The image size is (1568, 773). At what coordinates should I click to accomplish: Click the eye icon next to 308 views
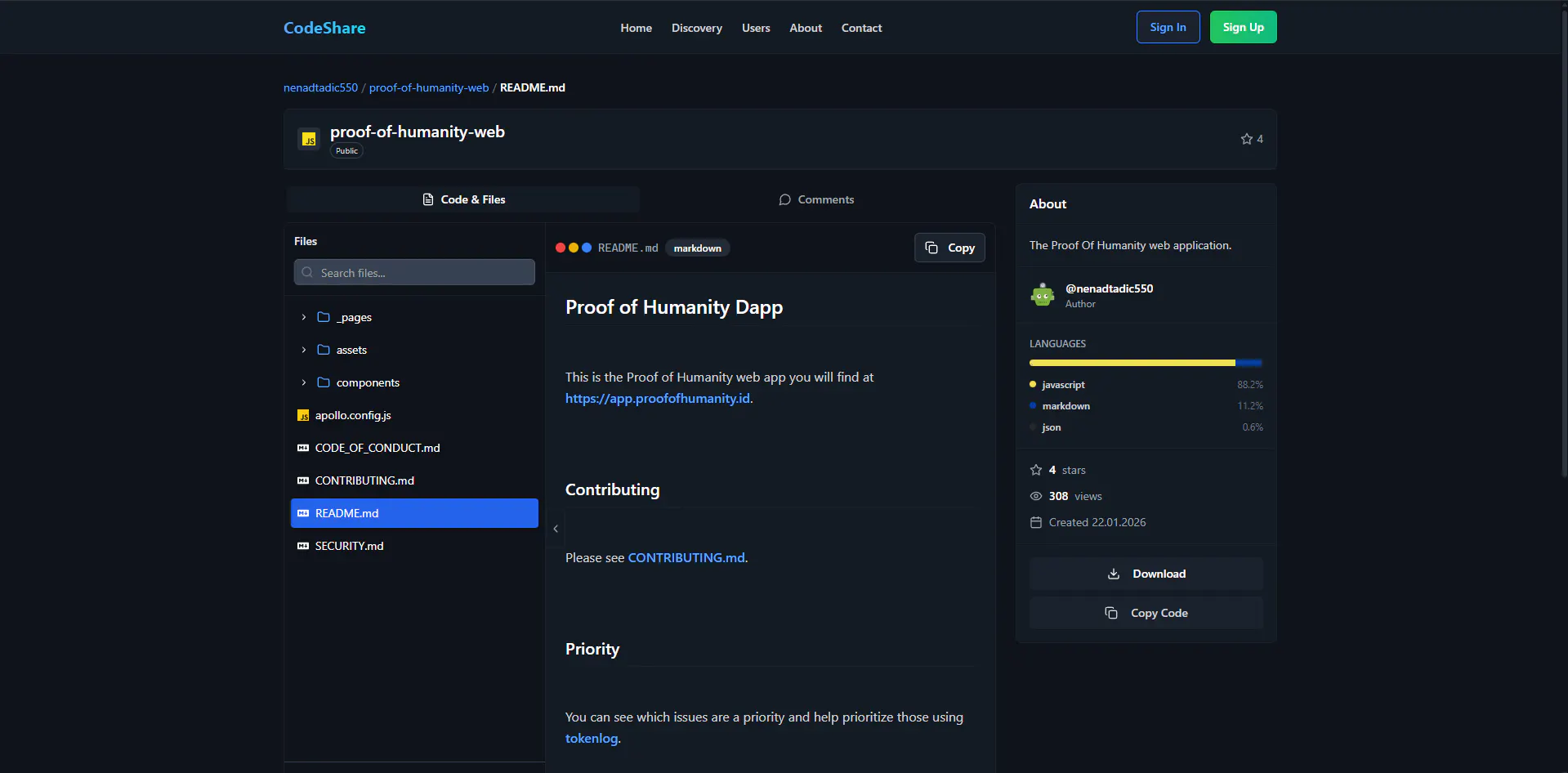coord(1036,496)
